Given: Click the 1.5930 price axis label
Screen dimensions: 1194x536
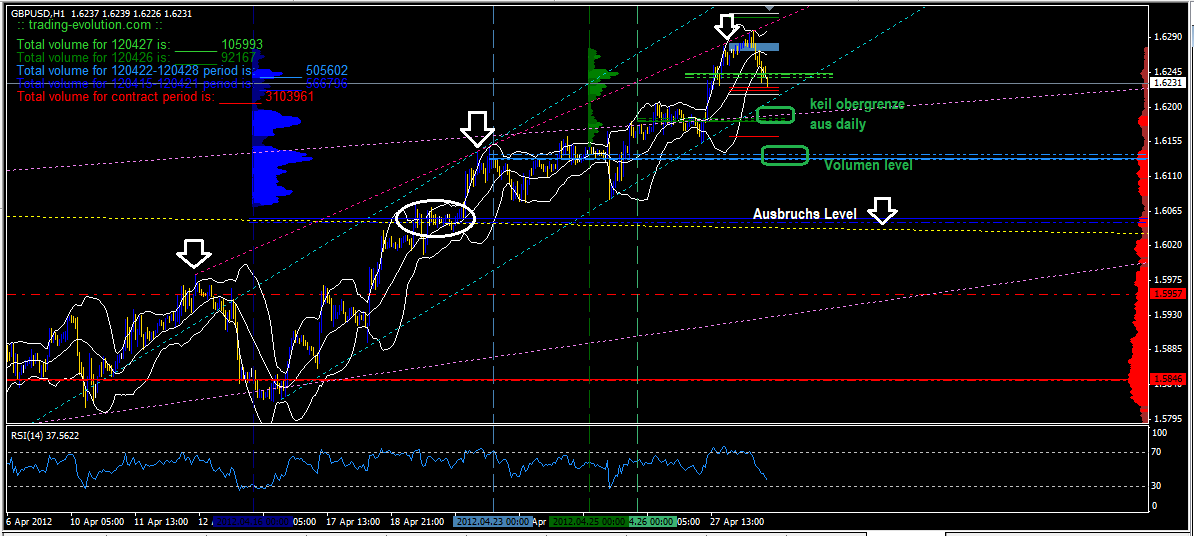Looking at the screenshot, I should [1168, 314].
